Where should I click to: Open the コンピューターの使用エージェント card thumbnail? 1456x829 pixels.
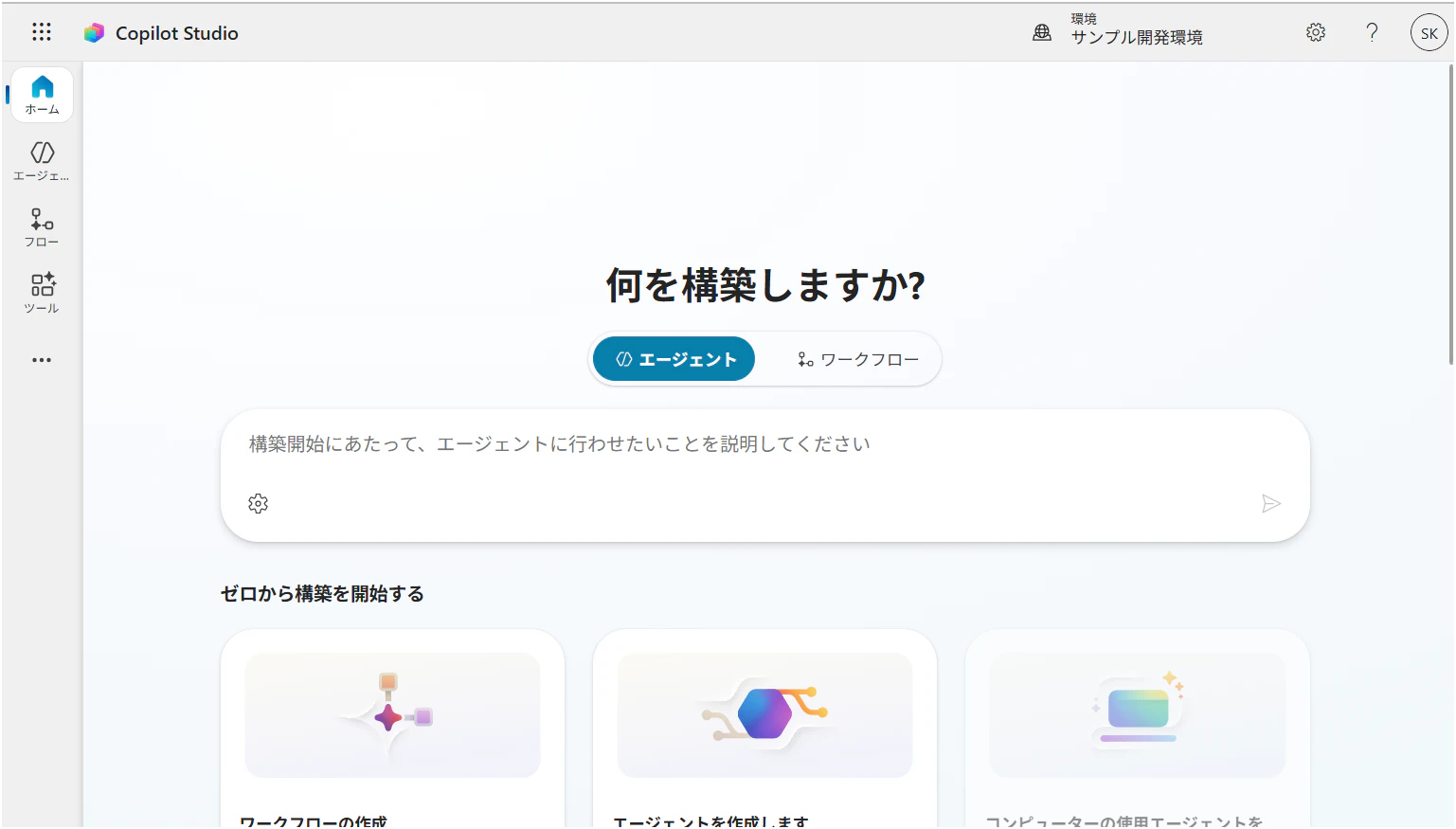[x=1138, y=715]
